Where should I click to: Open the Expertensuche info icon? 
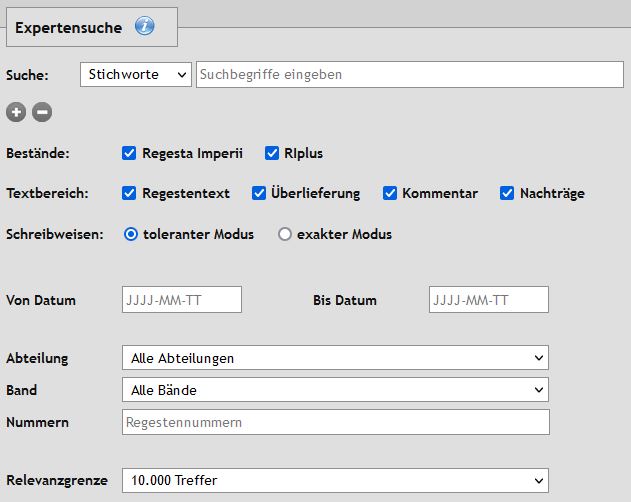[144, 26]
